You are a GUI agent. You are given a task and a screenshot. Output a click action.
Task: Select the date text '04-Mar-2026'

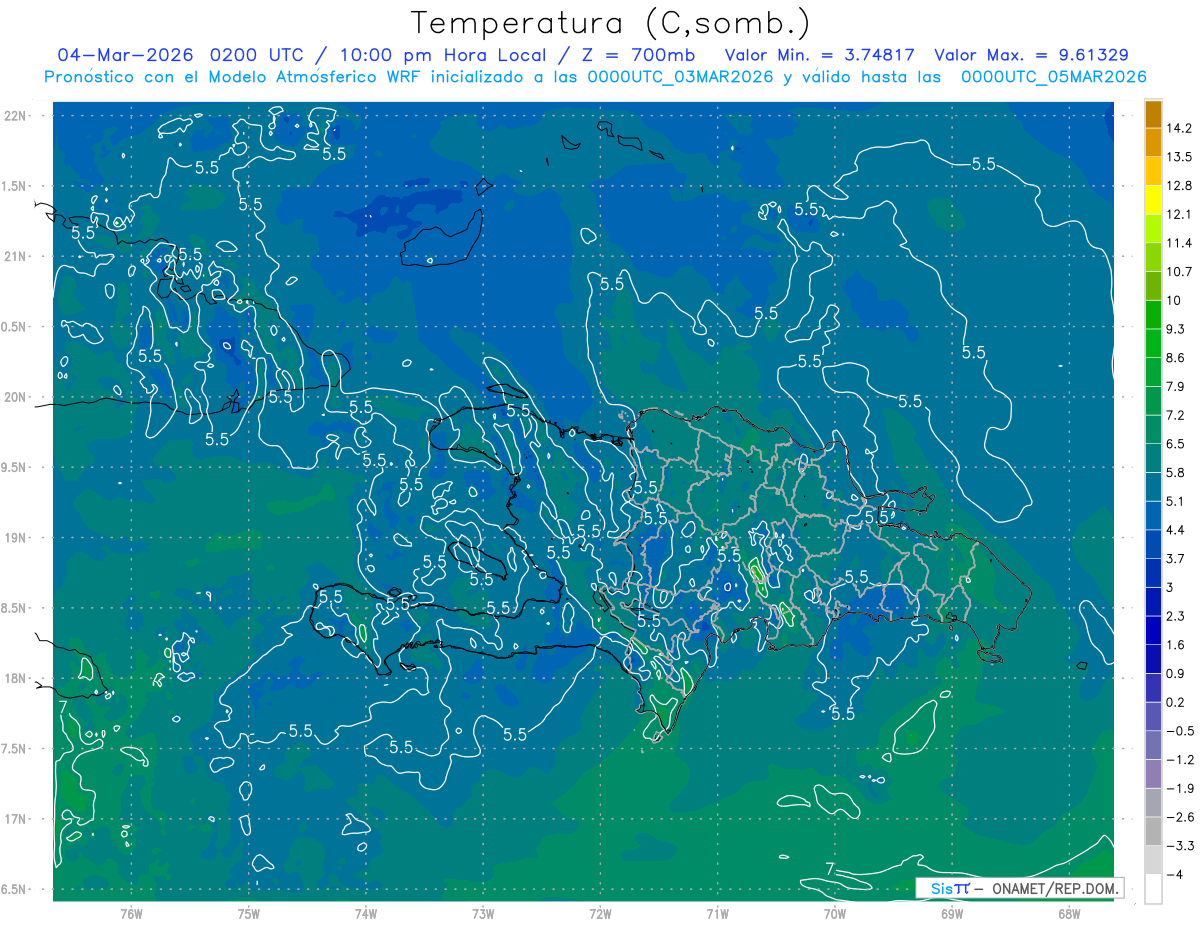tap(124, 55)
